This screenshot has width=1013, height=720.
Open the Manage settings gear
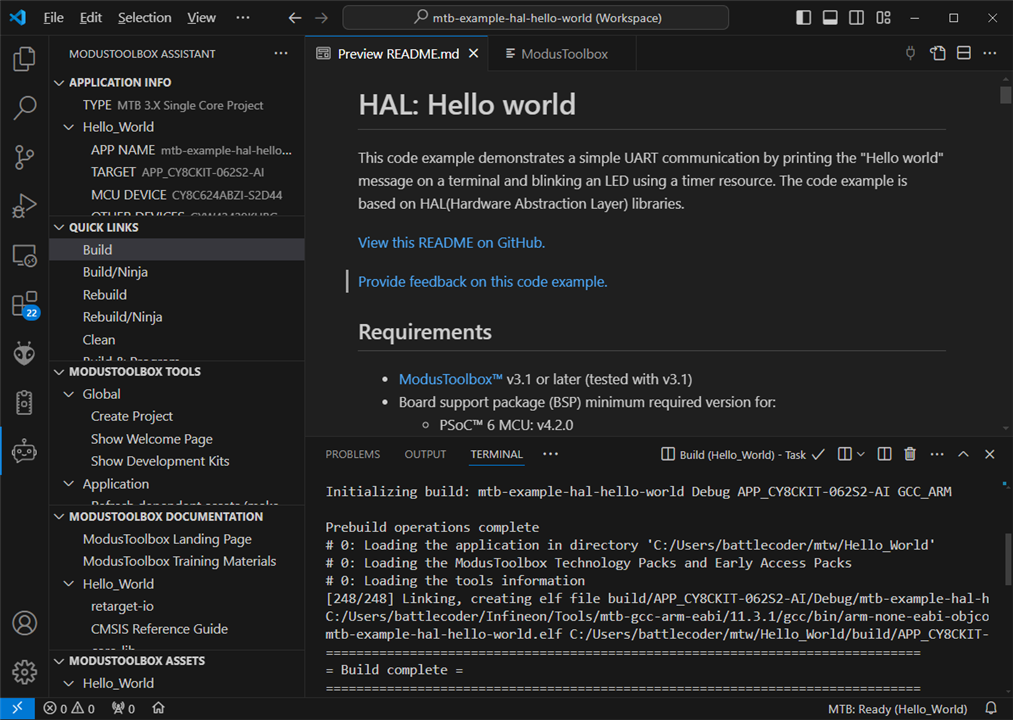tap(24, 672)
